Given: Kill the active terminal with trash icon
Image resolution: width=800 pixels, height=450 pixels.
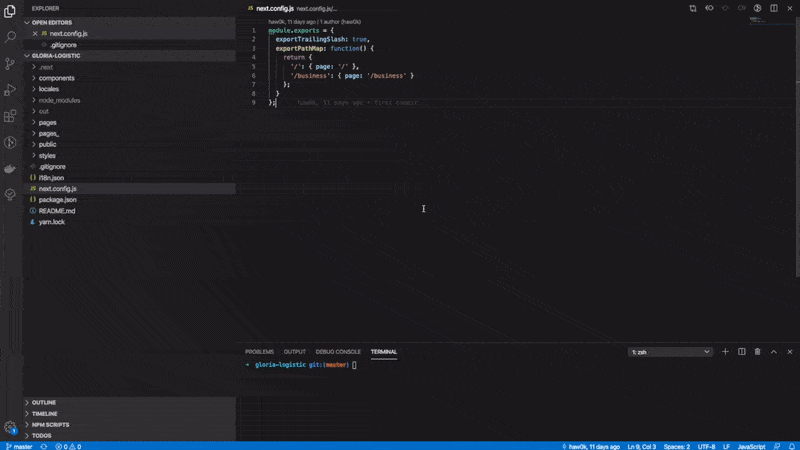Looking at the screenshot, I should click(757, 352).
